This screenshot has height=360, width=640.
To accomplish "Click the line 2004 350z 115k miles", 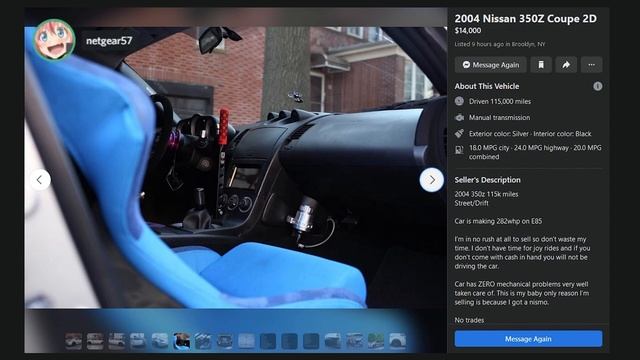I will click(487, 194).
